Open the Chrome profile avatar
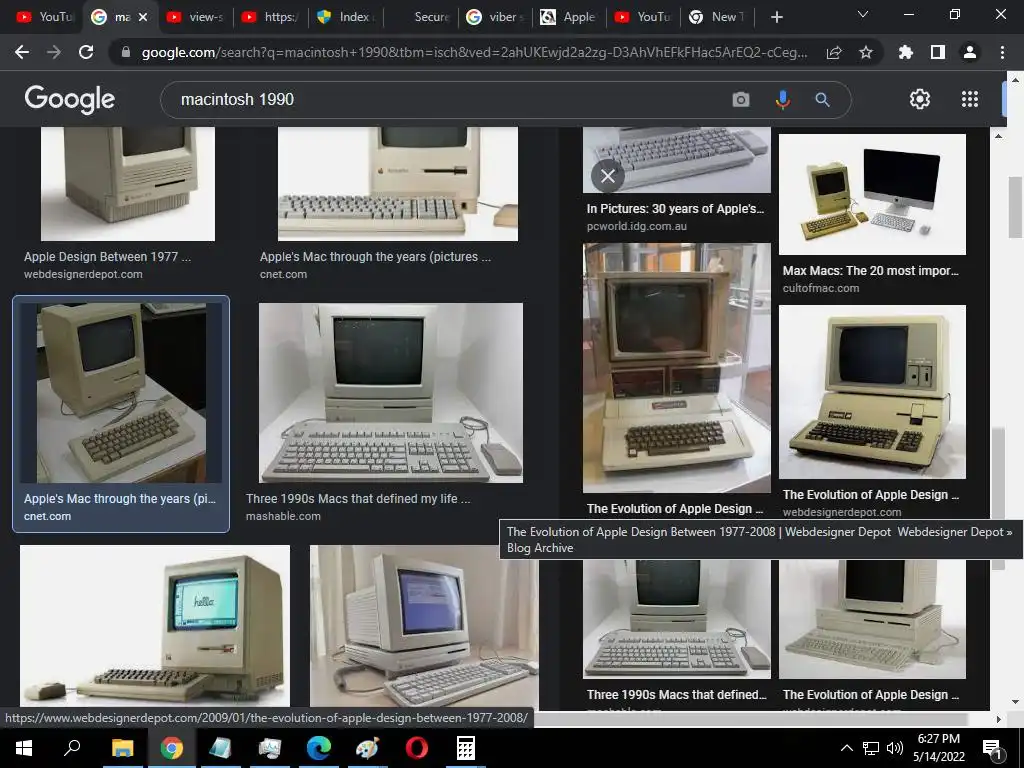Viewport: 1024px width, 768px height. [x=970, y=52]
